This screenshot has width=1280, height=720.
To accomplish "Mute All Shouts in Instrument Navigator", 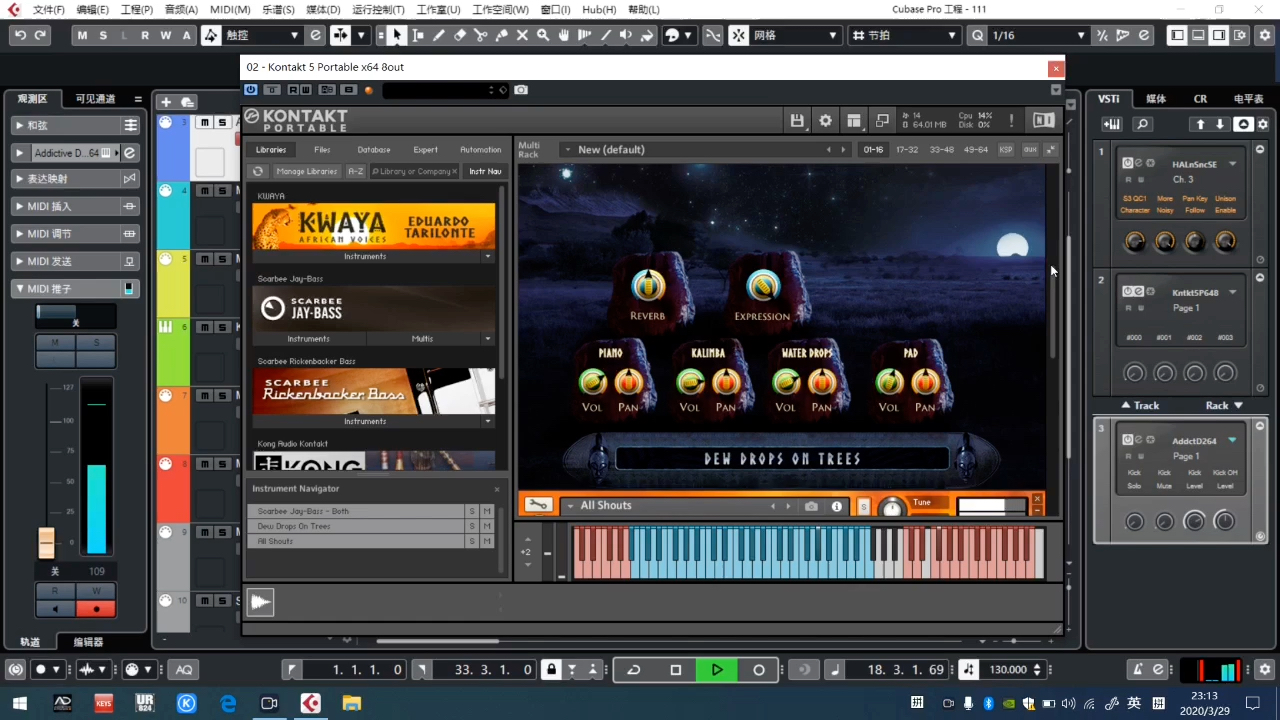I will click(x=487, y=541).
